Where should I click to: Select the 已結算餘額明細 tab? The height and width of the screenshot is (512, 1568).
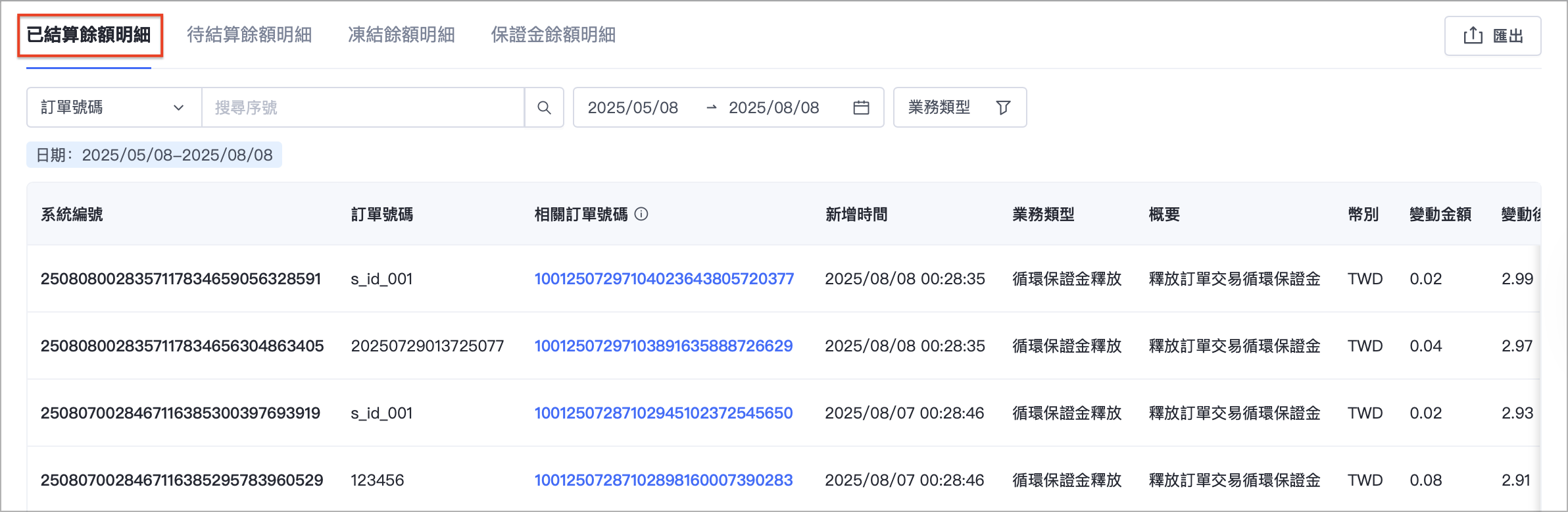pyautogui.click(x=89, y=35)
